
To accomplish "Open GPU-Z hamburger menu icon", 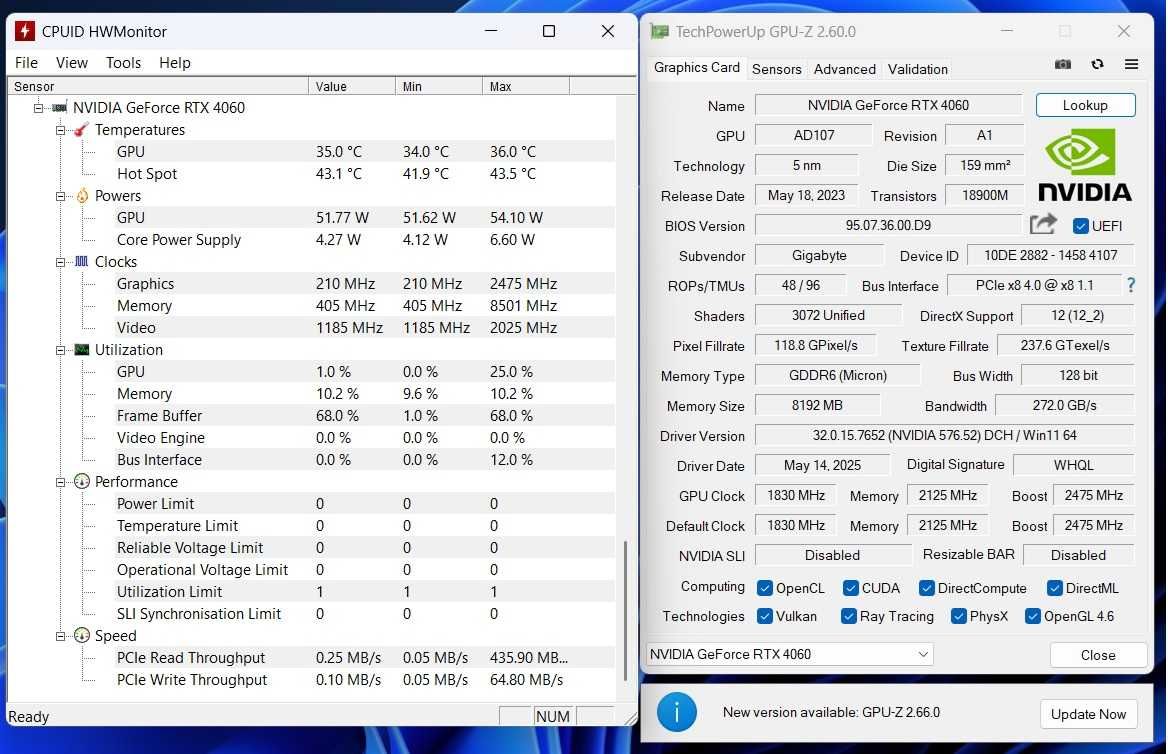I will (x=1131, y=64).
